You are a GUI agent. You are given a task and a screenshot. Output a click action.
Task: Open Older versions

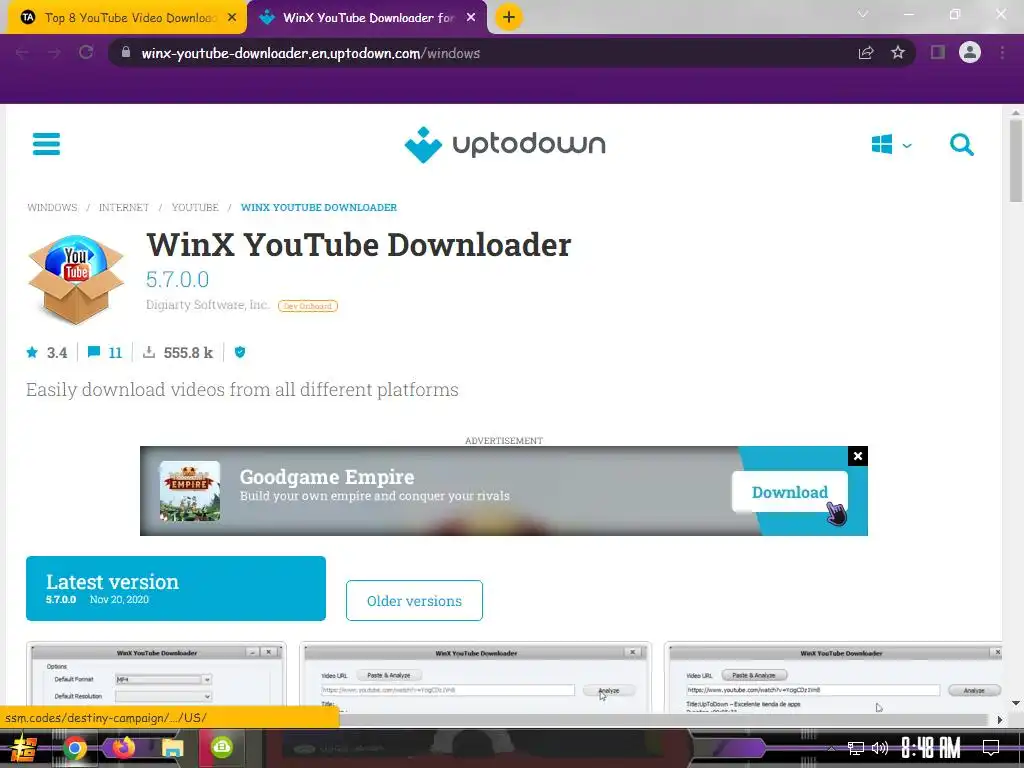(x=414, y=600)
